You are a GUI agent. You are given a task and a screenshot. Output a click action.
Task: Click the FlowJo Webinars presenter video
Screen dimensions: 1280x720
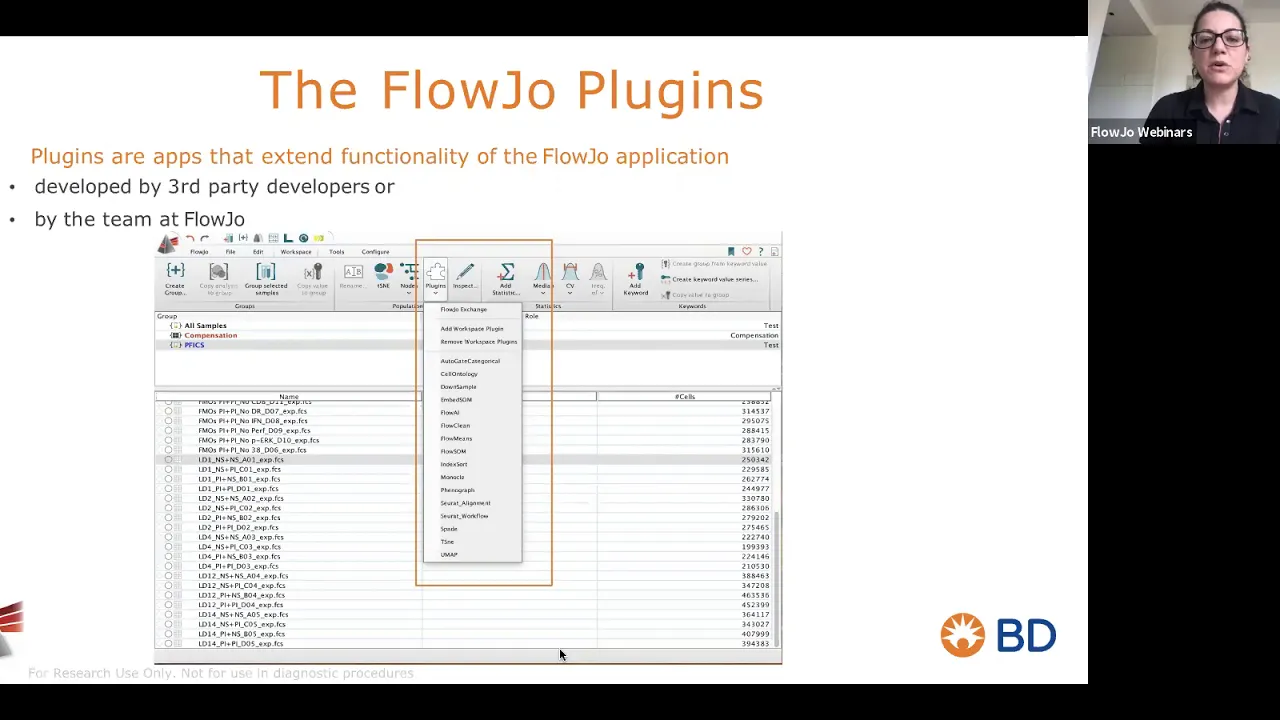click(1184, 72)
